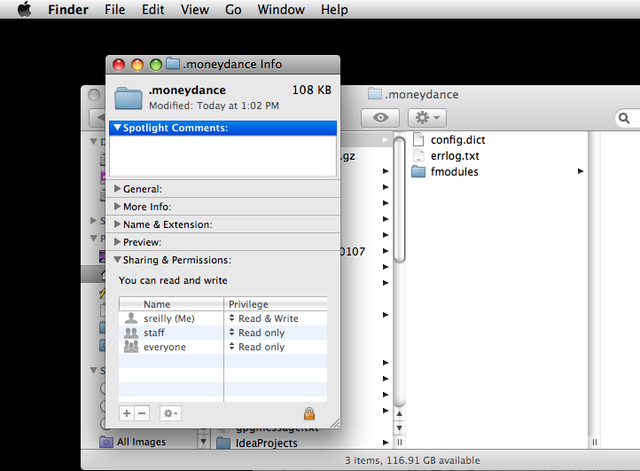
Task: Expand the Preview section
Action: (x=118, y=242)
